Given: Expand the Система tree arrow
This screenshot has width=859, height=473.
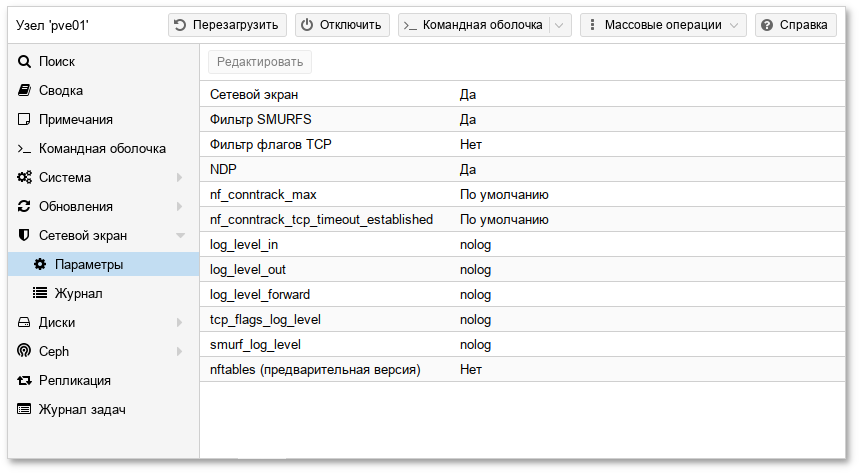Looking at the screenshot, I should coord(180,178).
